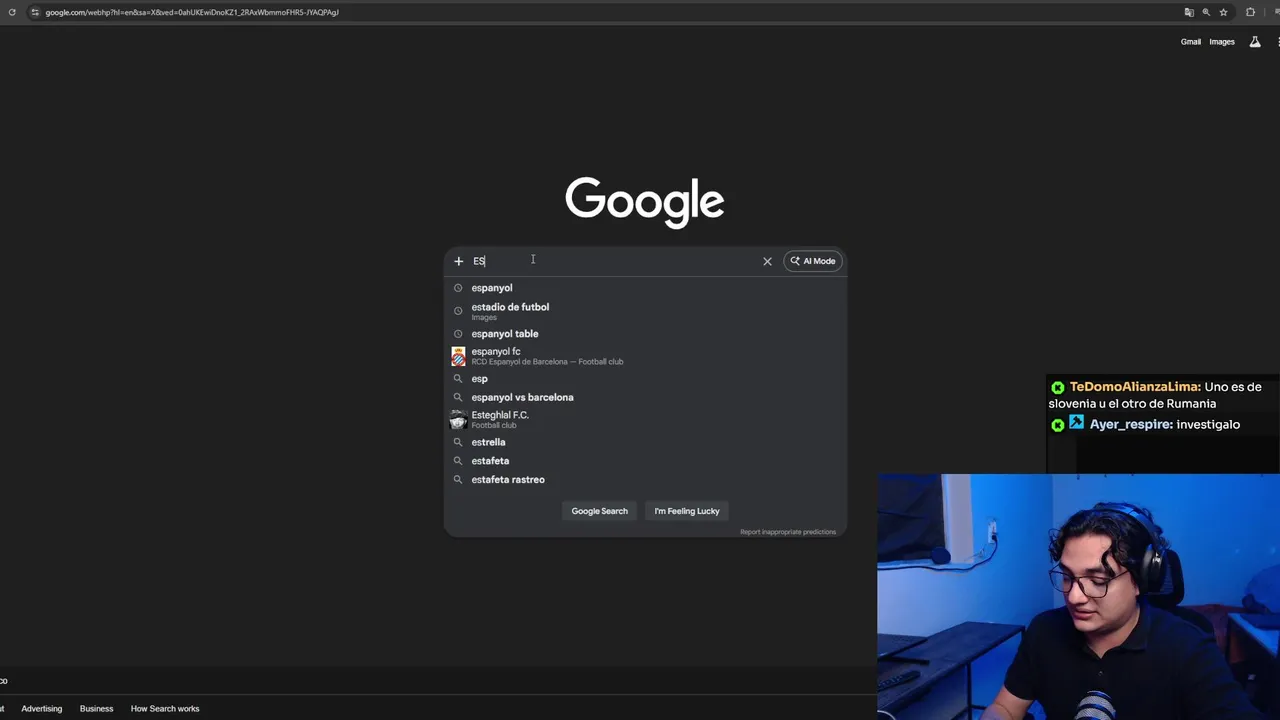The height and width of the screenshot is (720, 1280).
Task: Click the zoom magnifier icon in address bar
Action: point(1206,12)
